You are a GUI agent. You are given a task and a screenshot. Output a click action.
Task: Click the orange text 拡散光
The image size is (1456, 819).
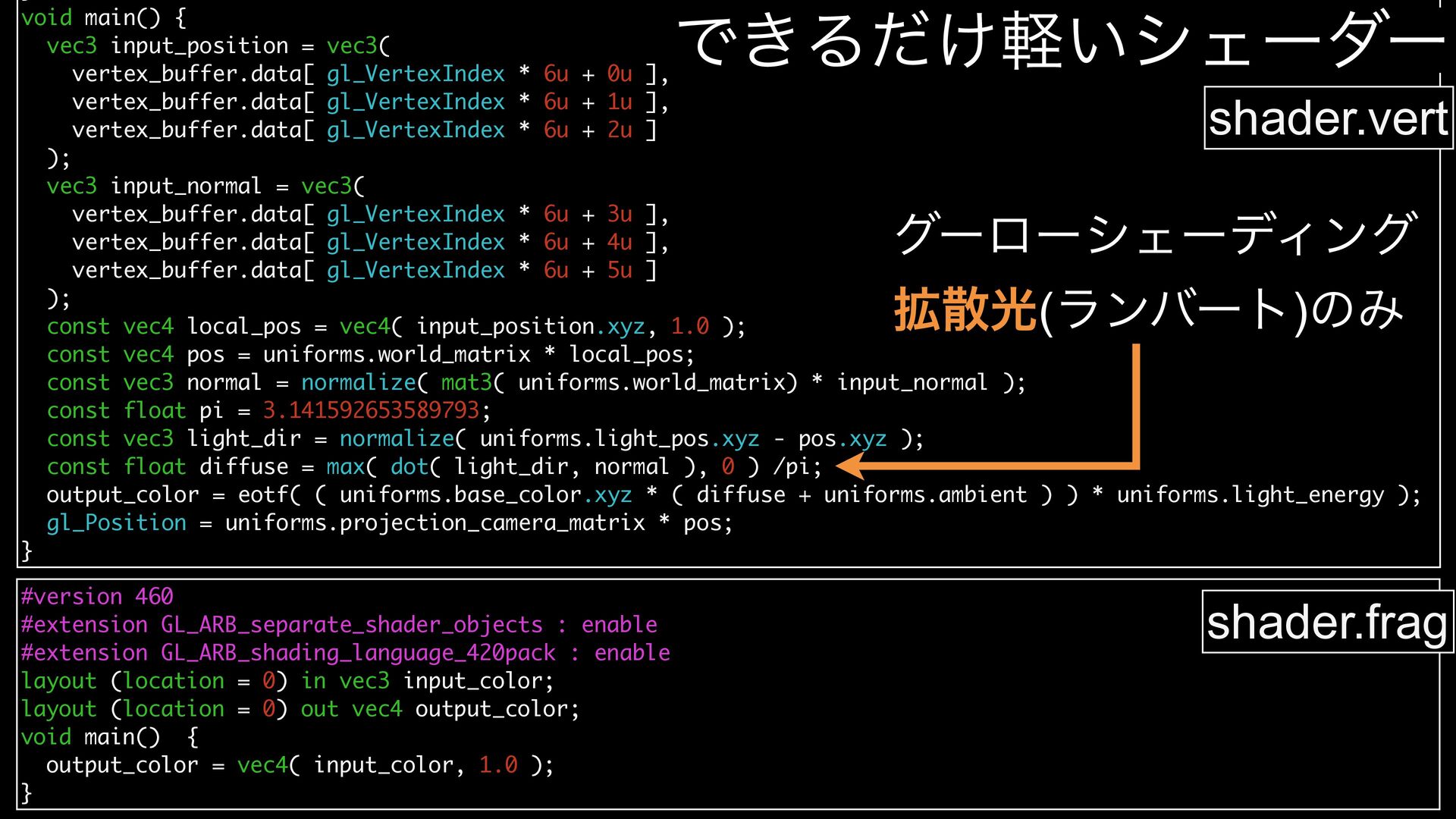[x=965, y=310]
